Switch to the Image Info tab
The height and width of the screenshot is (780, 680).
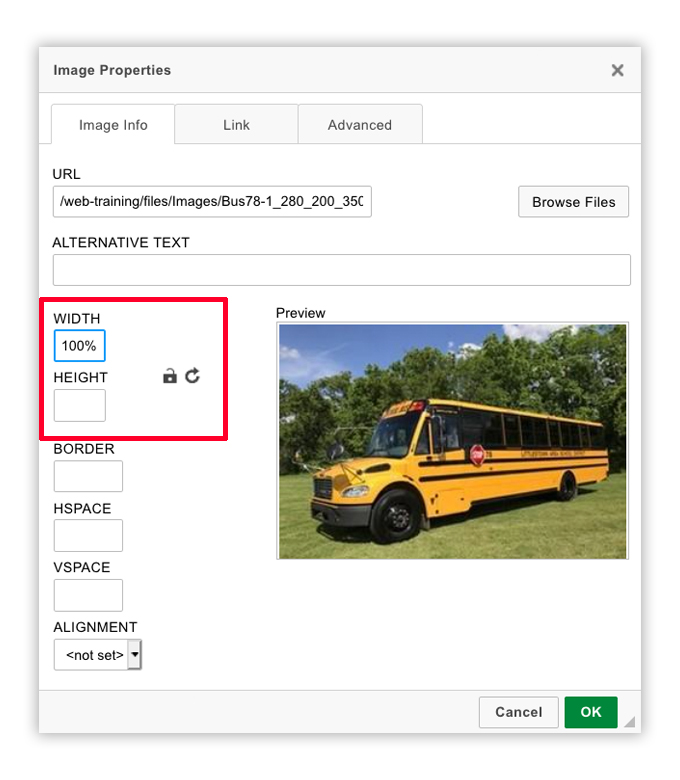(113, 125)
